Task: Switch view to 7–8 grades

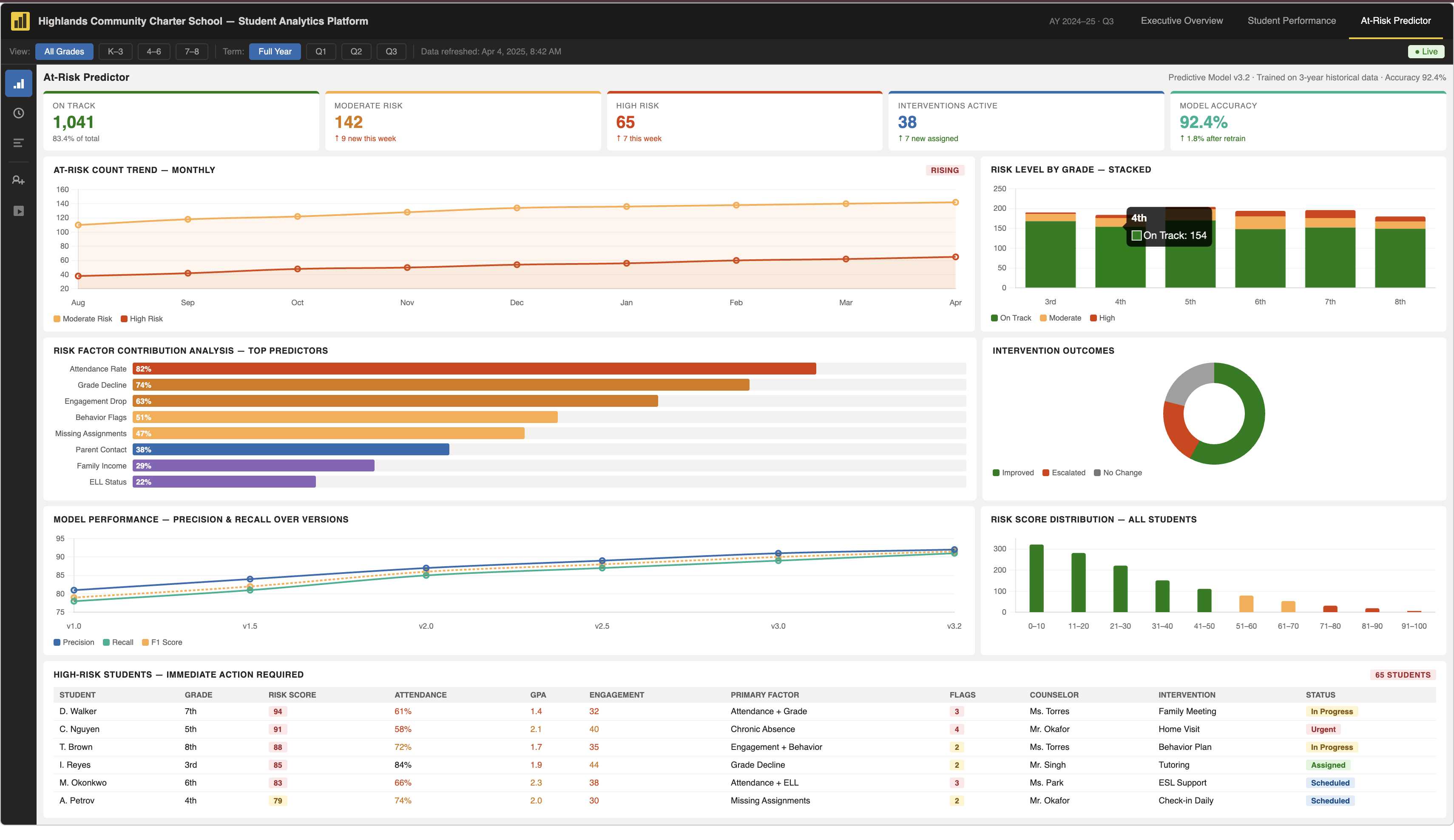Action: tap(192, 51)
